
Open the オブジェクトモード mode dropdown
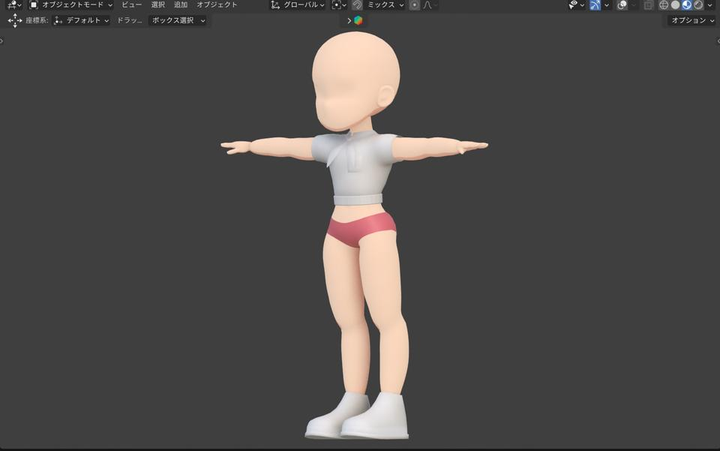click(71, 5)
